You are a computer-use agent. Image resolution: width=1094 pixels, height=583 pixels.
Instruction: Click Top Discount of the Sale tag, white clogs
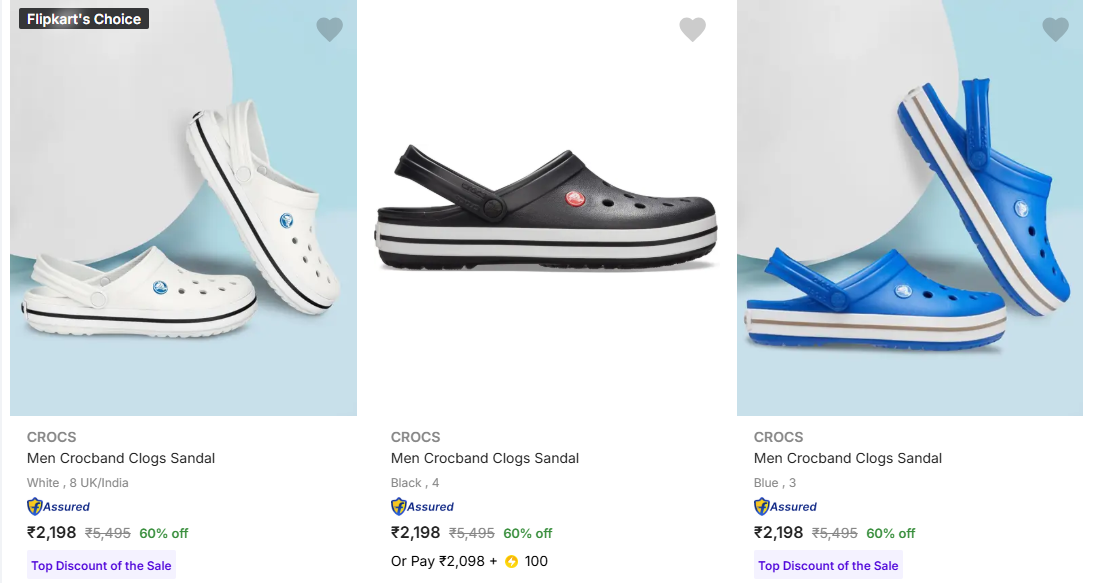(x=101, y=566)
